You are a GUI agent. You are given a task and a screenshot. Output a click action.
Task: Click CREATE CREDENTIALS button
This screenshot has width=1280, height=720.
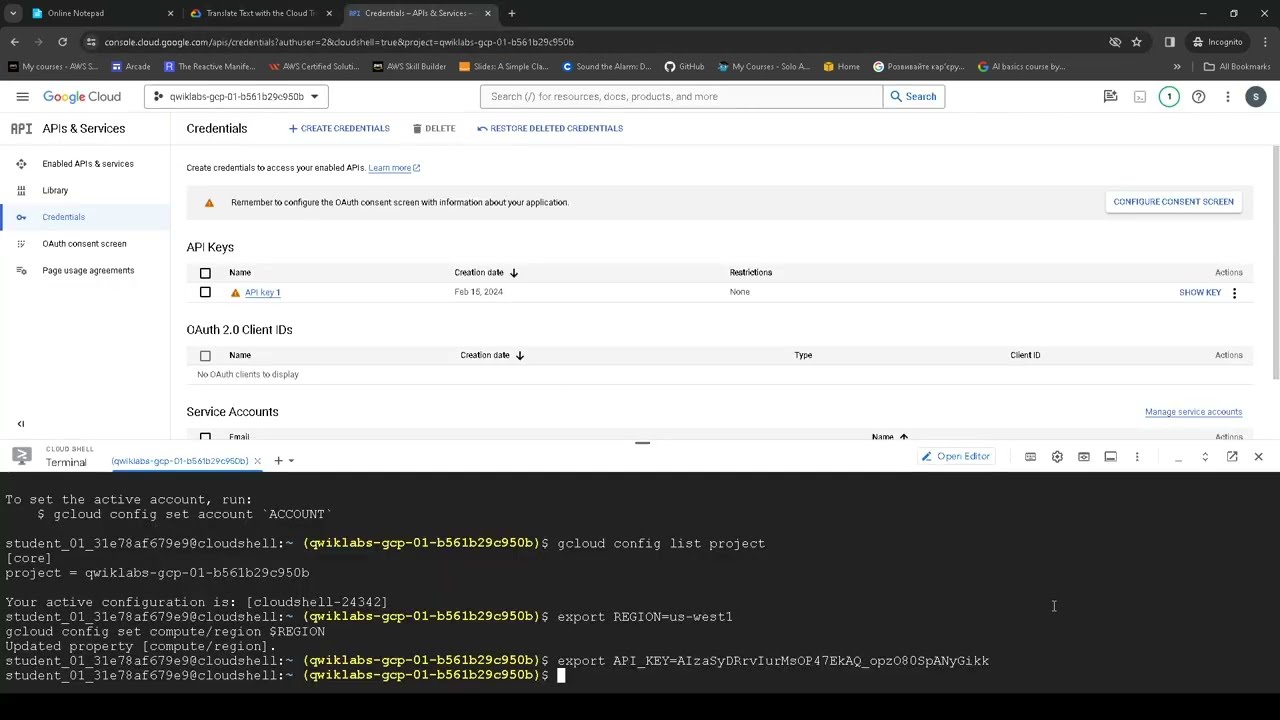point(339,128)
